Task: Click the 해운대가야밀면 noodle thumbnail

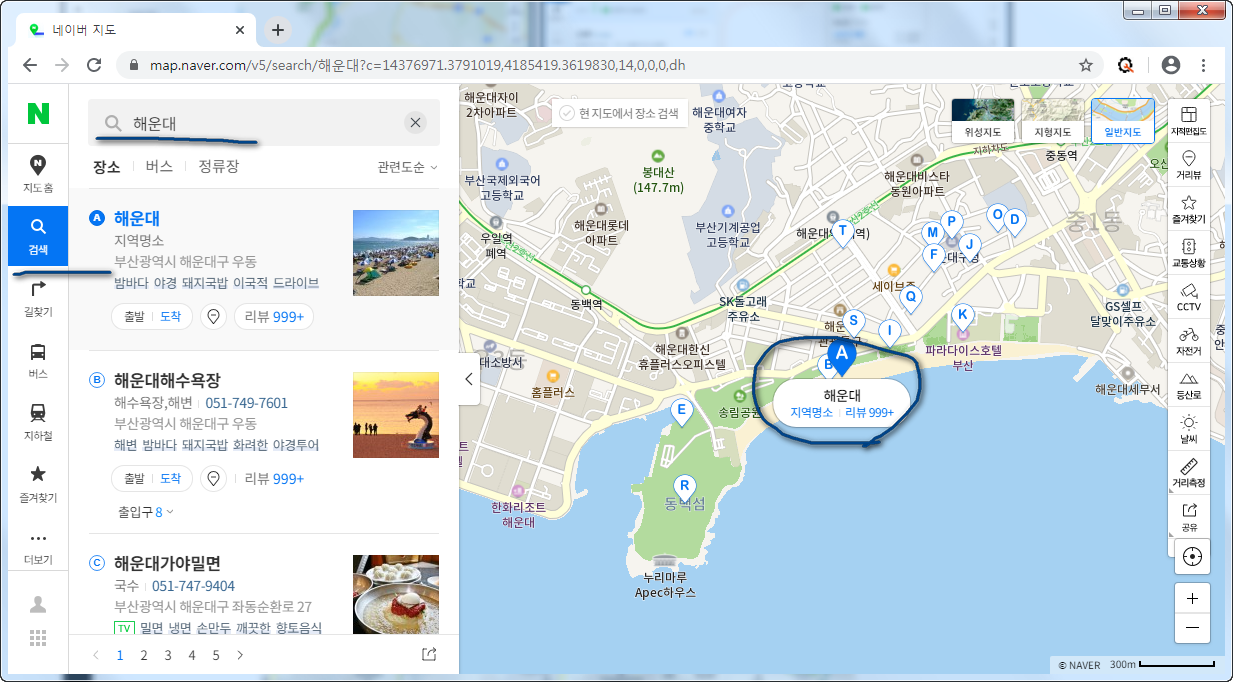Action: pos(396,595)
